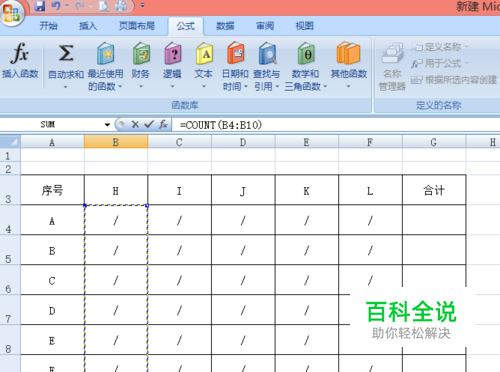Switch to the 数据 (Data) tab
This screenshot has width=500, height=372.
(225, 26)
